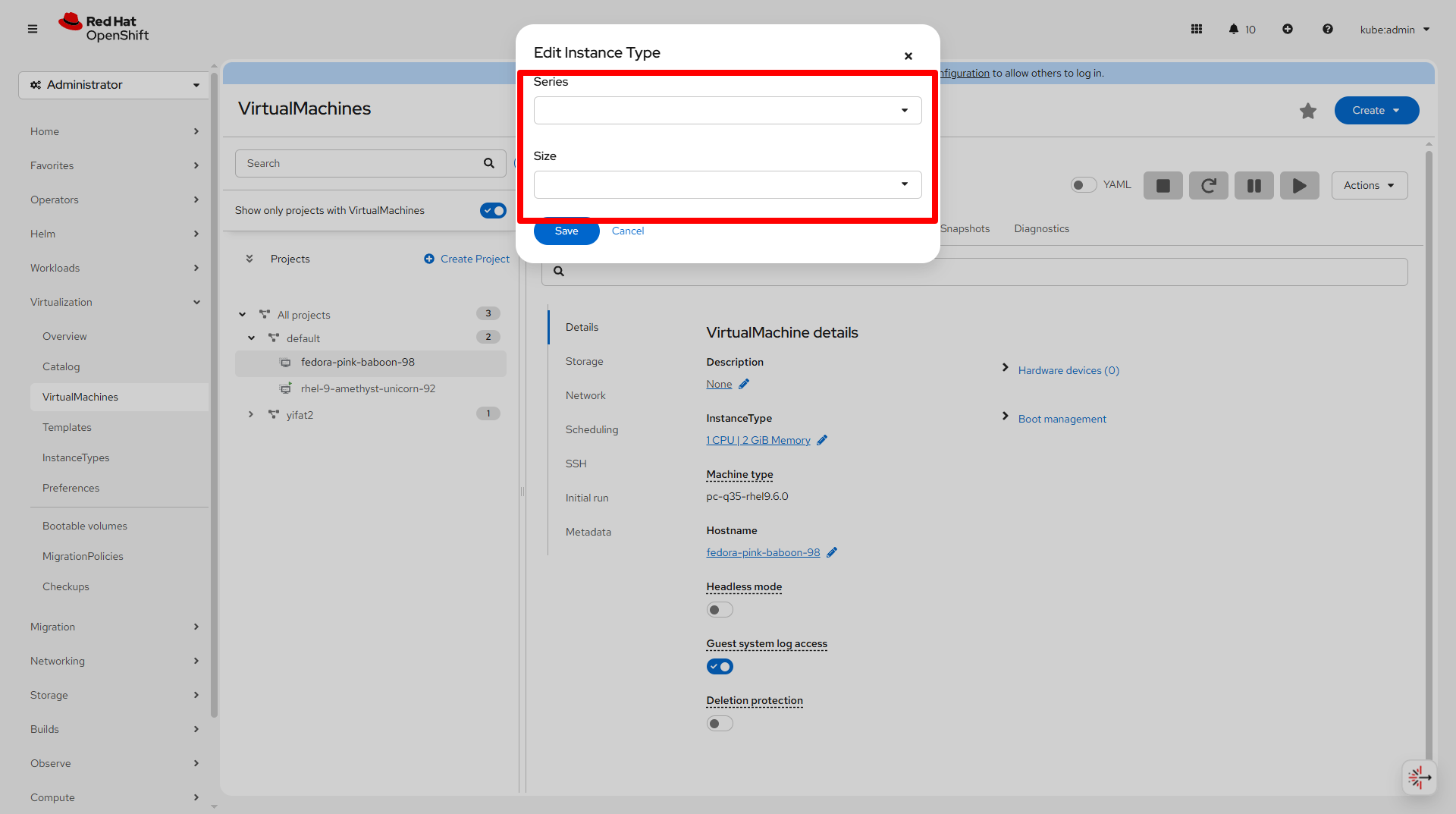Collapse all projects tree double-chevron

tap(249, 259)
